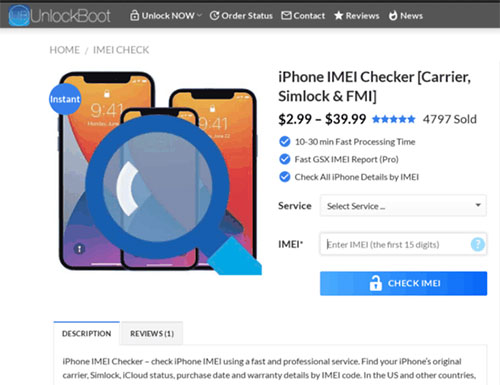Click the refresh icon beside Order Status
Screen dimensions: 500x385
(x=214, y=16)
